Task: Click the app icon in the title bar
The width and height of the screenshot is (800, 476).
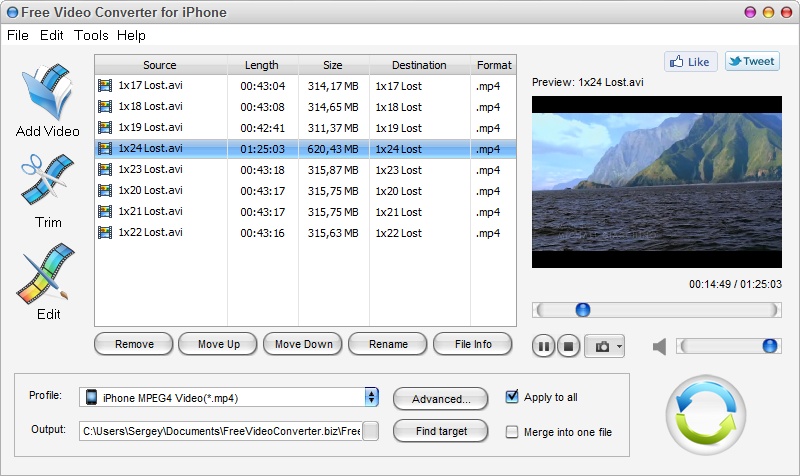Action: pyautogui.click(x=12, y=12)
